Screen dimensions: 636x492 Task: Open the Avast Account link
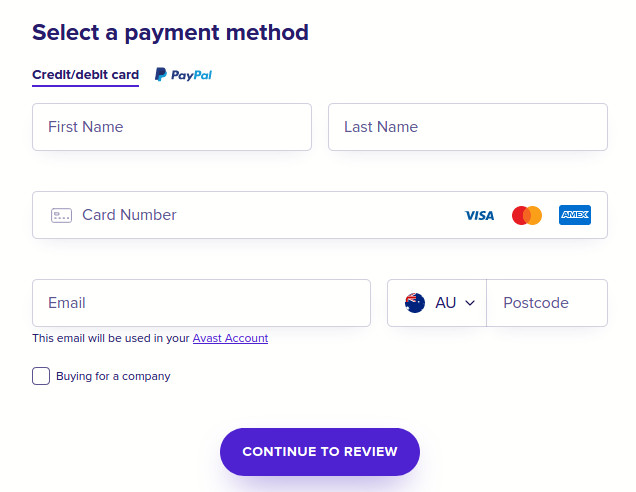(230, 338)
